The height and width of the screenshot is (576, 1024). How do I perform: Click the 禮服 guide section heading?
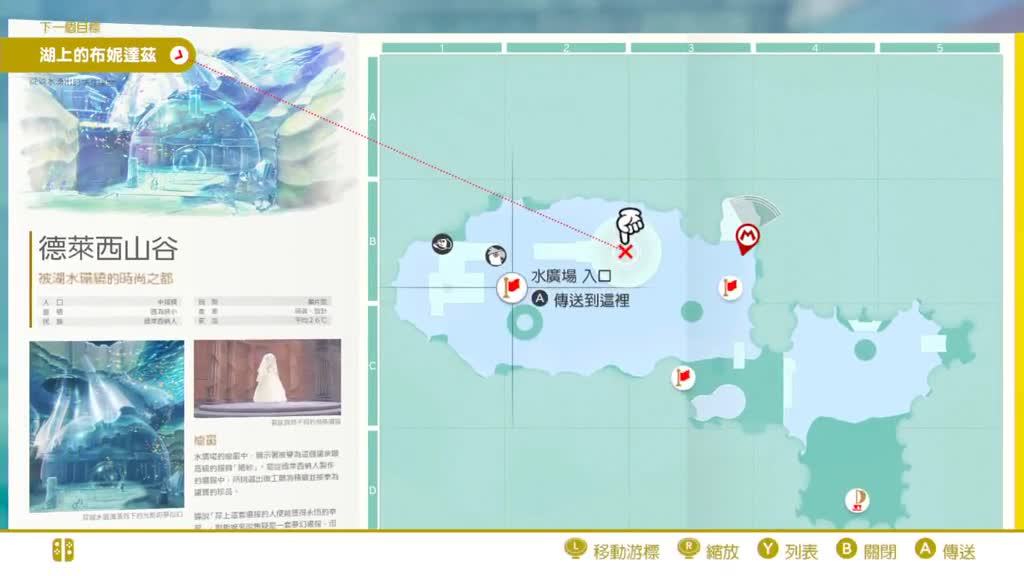tap(205, 440)
